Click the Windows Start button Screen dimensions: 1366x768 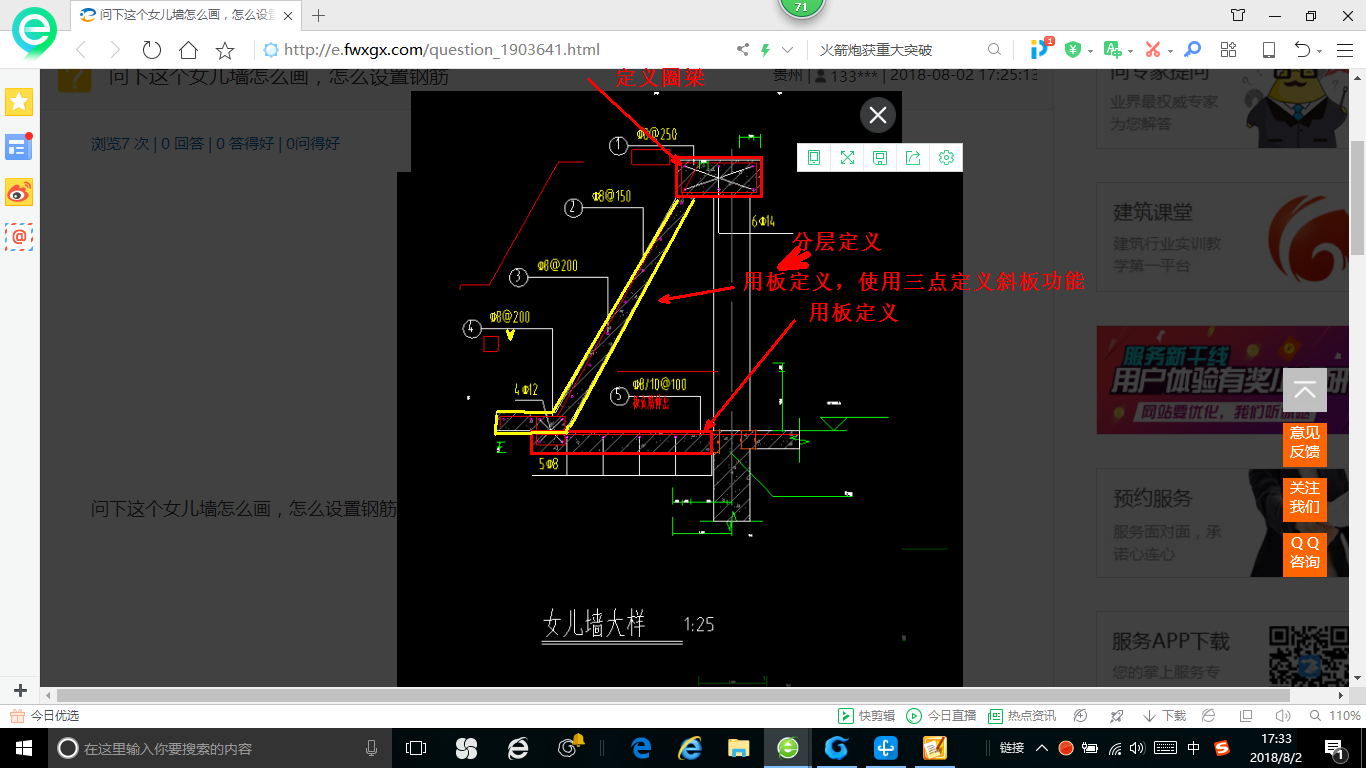tap(23, 748)
